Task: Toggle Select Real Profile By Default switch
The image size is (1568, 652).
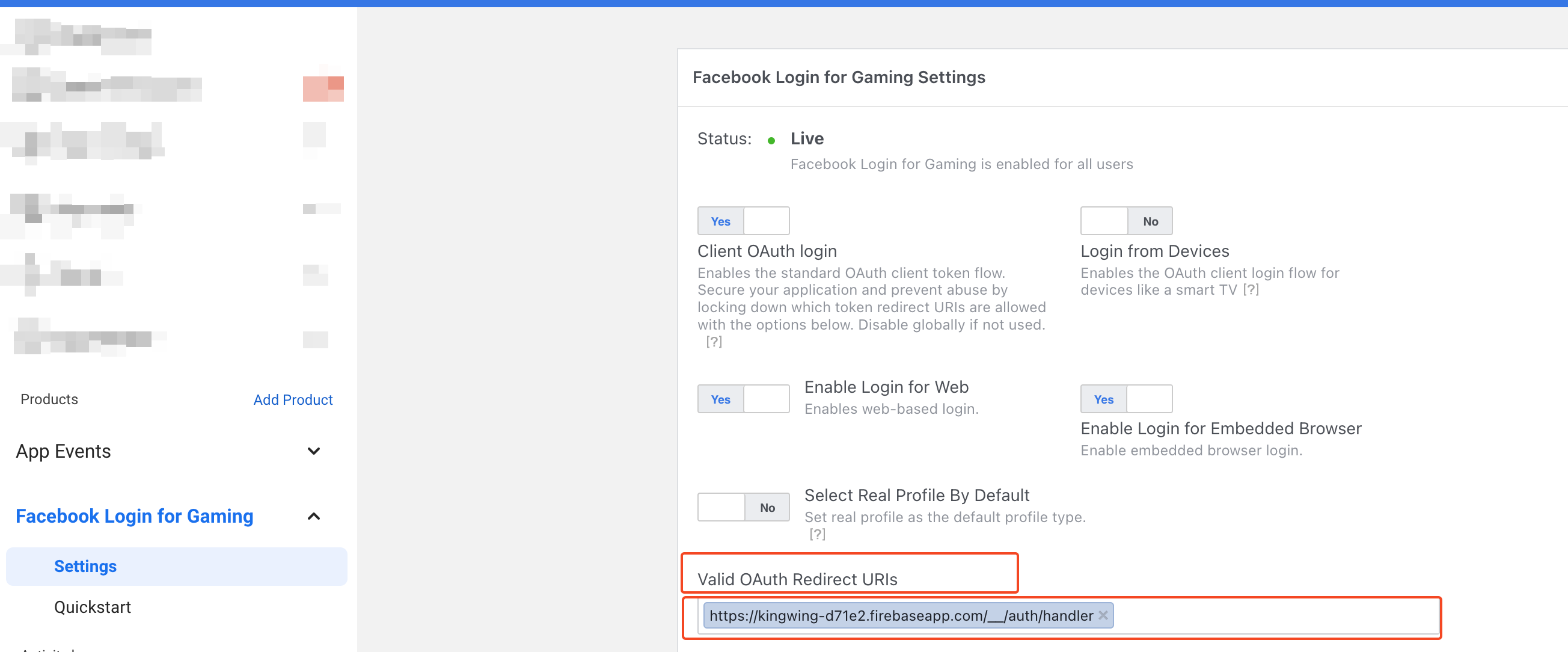Action: (x=743, y=507)
